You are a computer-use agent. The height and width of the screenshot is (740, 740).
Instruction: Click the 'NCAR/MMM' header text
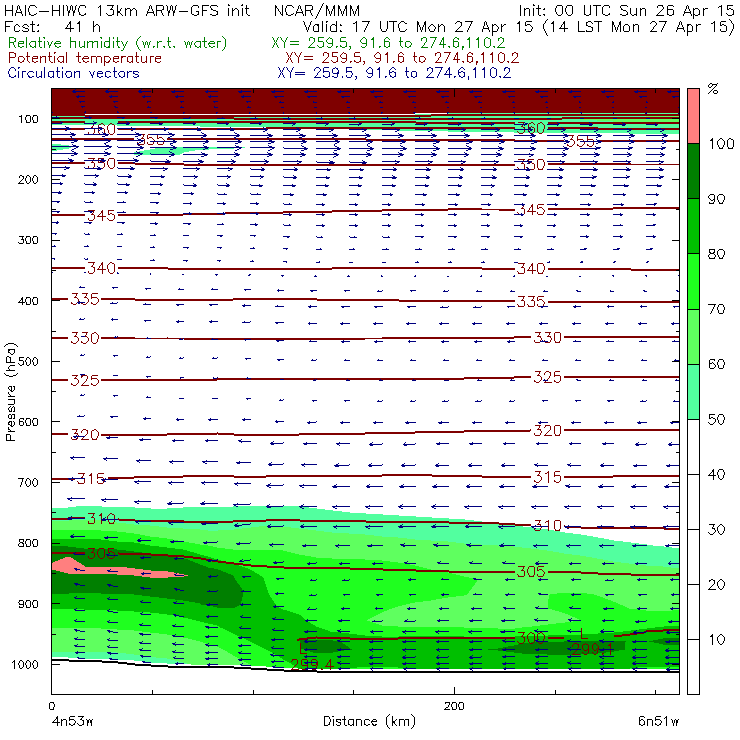(x=317, y=11)
